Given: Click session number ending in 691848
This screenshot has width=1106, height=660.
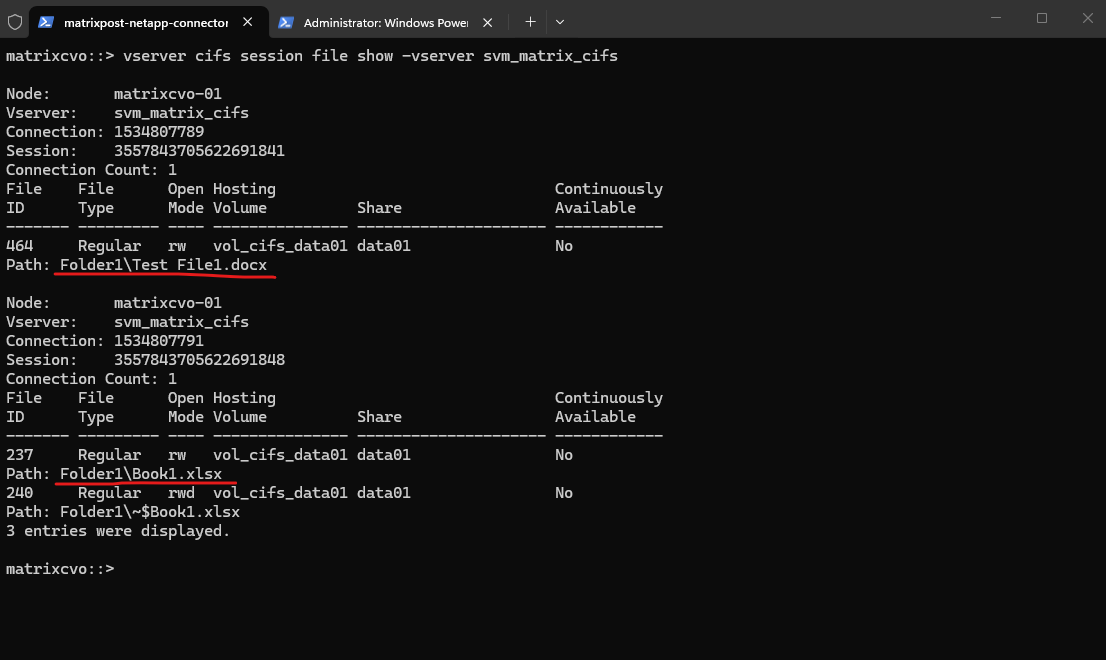Looking at the screenshot, I should point(199,360).
